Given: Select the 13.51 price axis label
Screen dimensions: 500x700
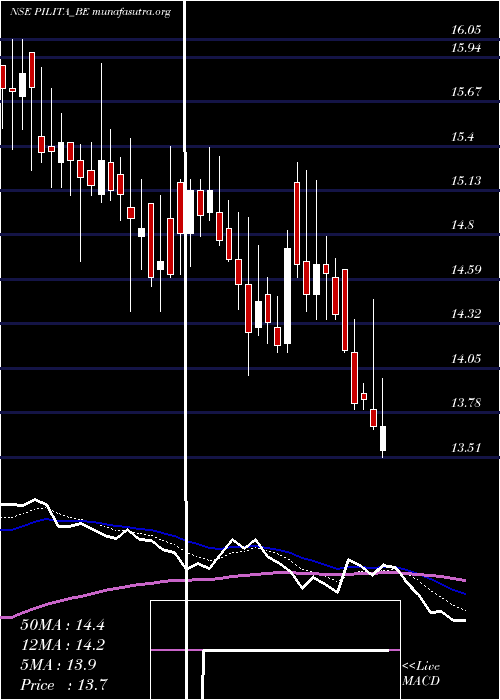Looking at the screenshot, I should (466, 447).
